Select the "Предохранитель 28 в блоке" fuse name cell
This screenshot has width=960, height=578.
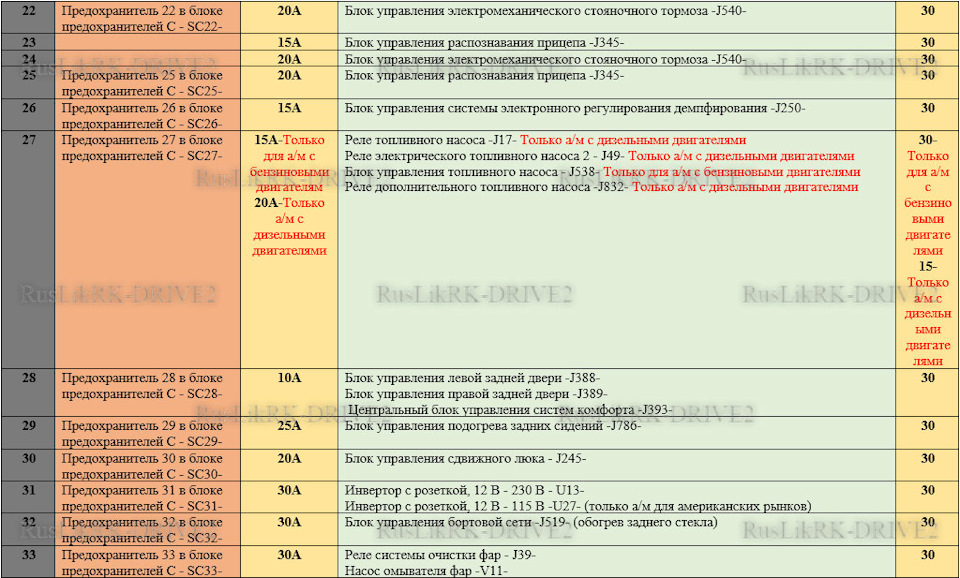[x=148, y=393]
